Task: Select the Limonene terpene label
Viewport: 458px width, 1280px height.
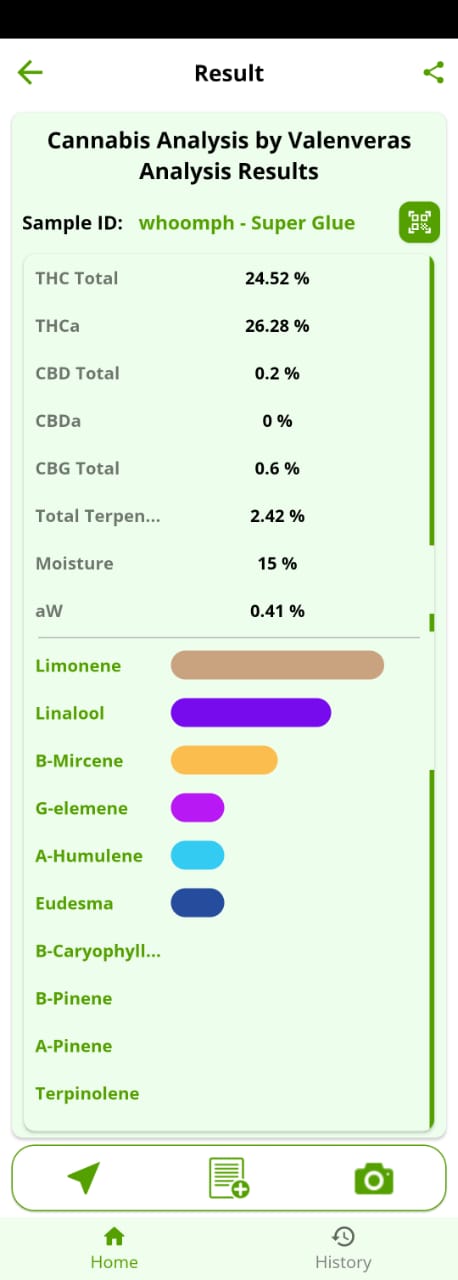Action: click(78, 666)
